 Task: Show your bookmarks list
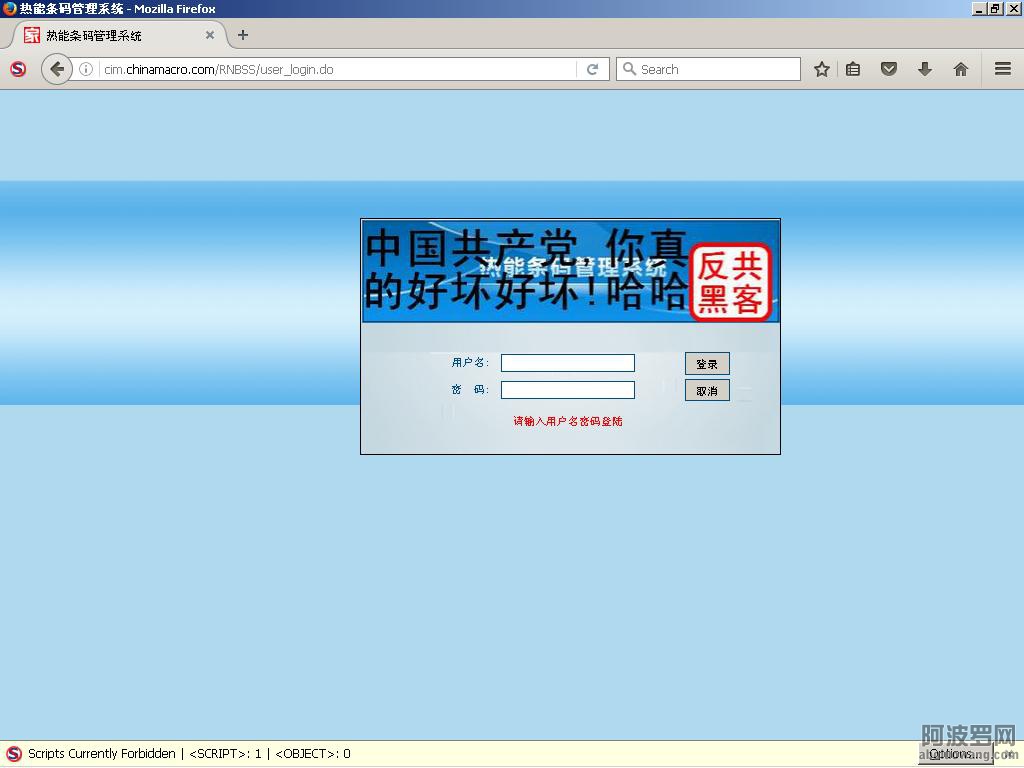[853, 69]
